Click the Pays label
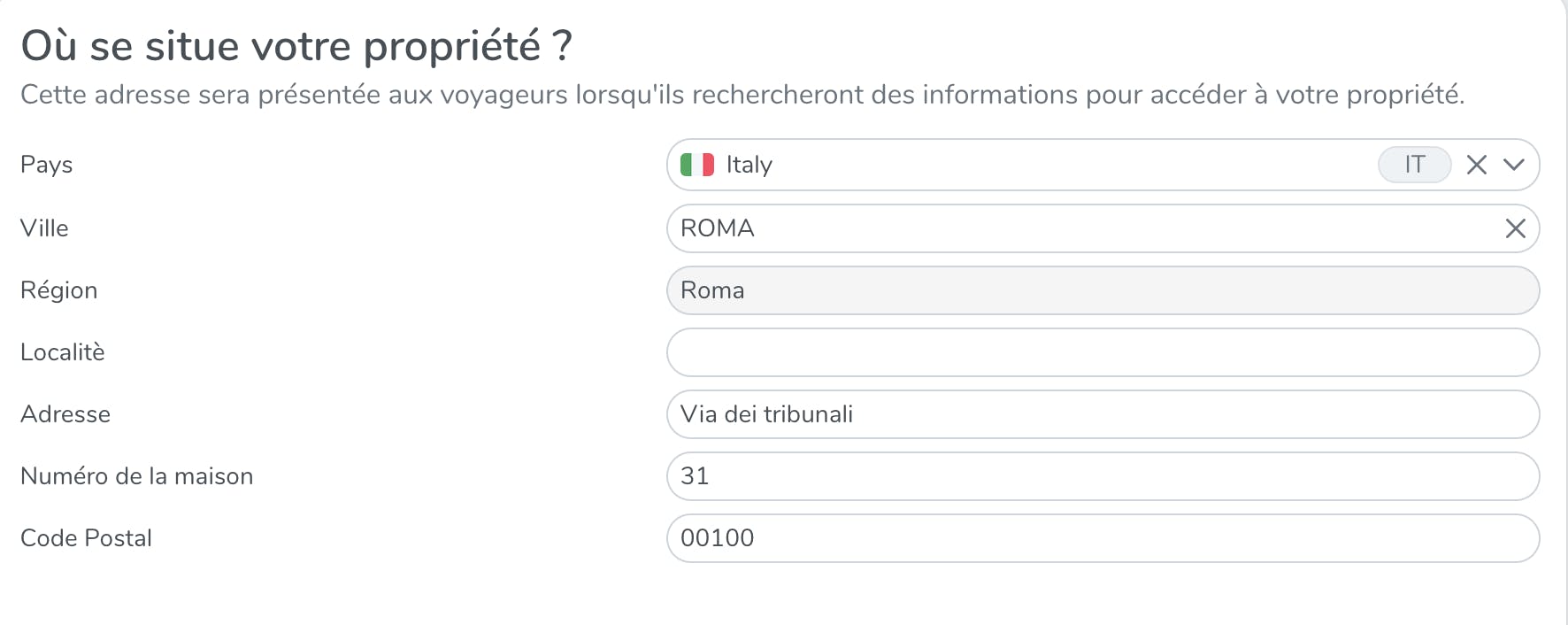The width and height of the screenshot is (1568, 625). 47,165
